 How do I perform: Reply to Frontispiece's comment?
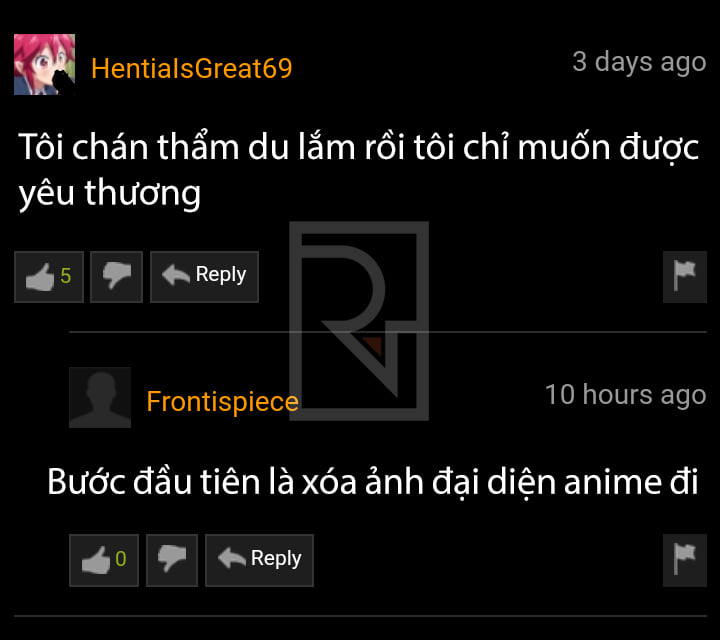click(x=259, y=560)
